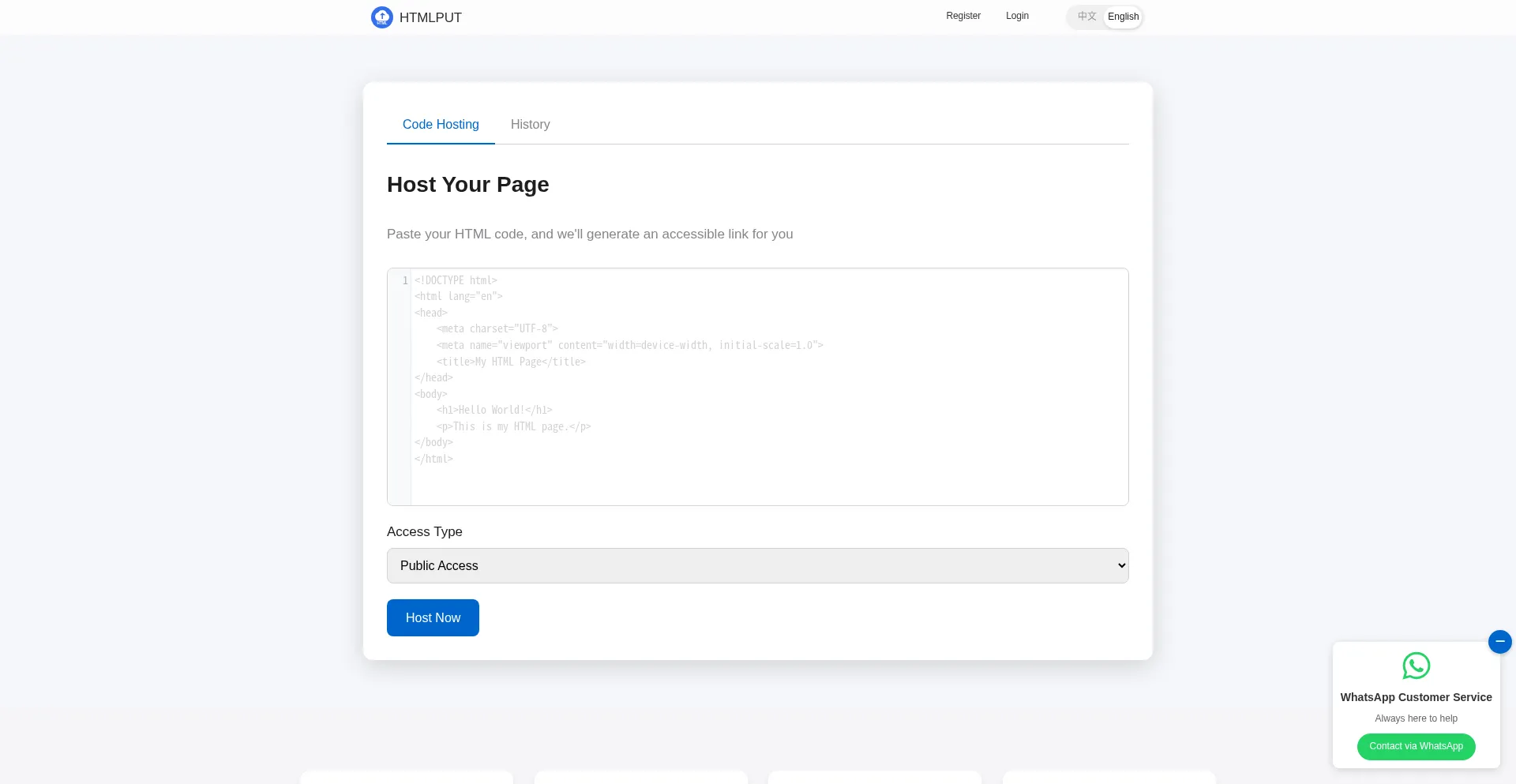1516x784 pixels.
Task: Click the 'Host Your Page' heading
Action: (468, 185)
